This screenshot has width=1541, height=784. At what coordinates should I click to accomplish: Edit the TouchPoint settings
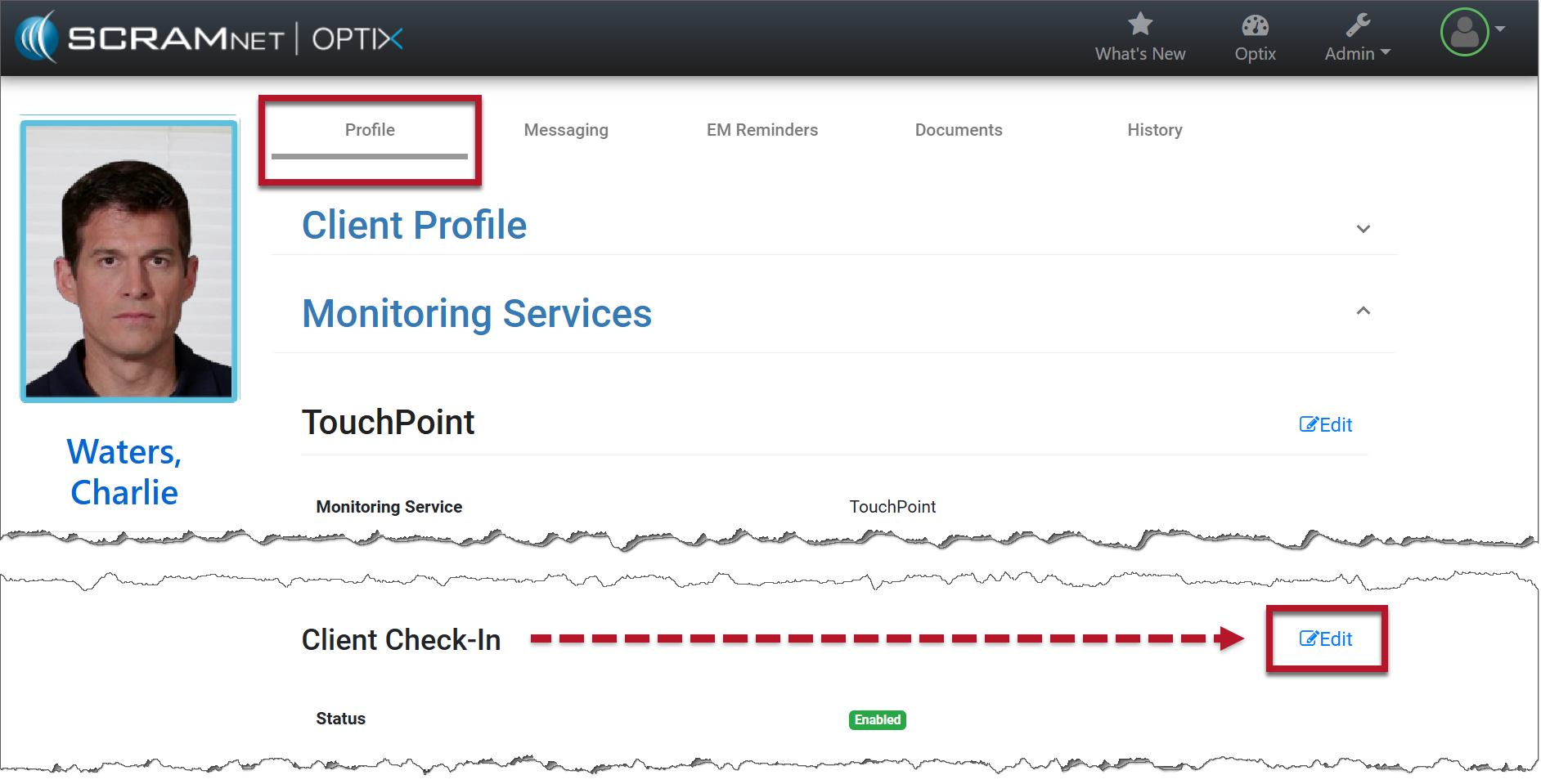pyautogui.click(x=1325, y=425)
